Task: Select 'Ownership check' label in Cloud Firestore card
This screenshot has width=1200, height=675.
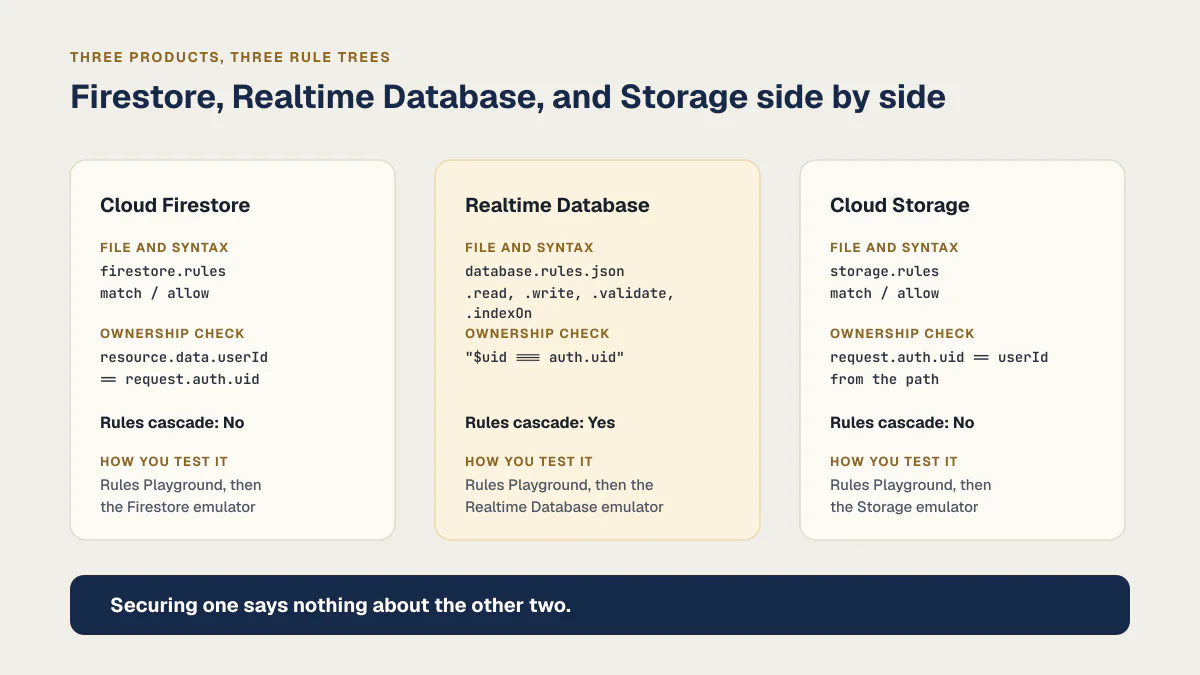Action: tap(172, 333)
